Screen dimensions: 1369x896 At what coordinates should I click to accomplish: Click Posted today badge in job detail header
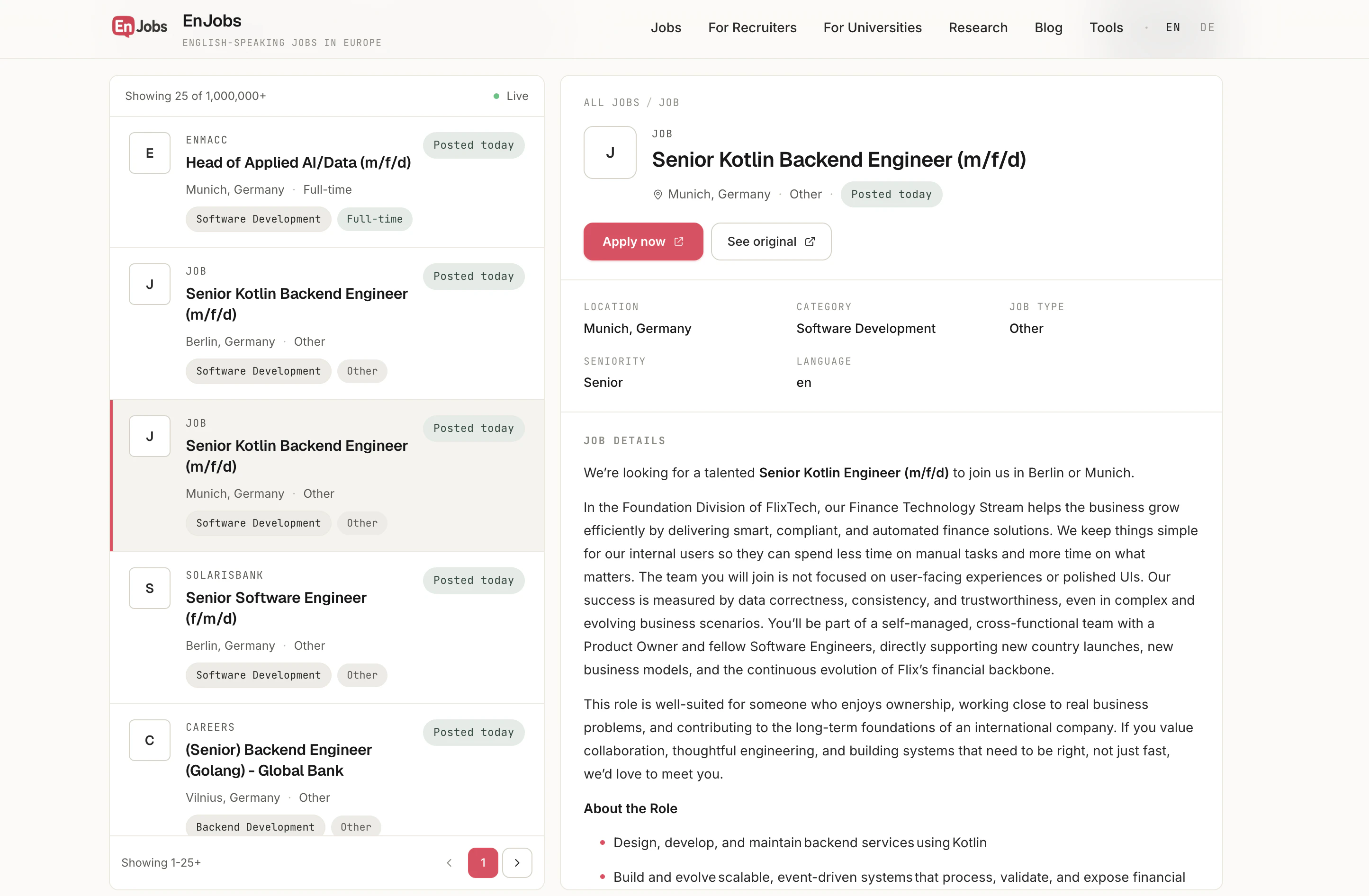891,194
